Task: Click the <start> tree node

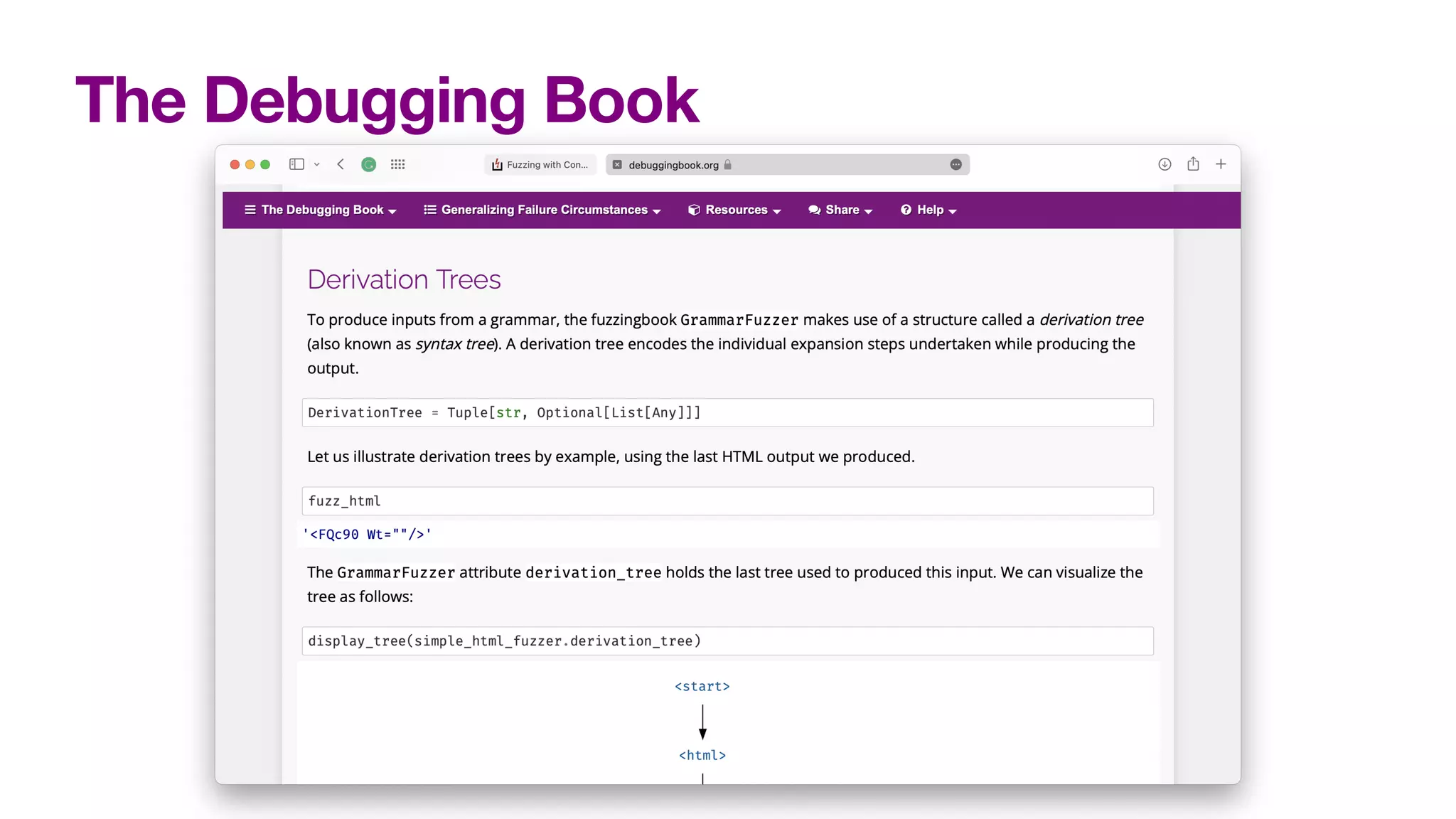Action: coord(702,686)
